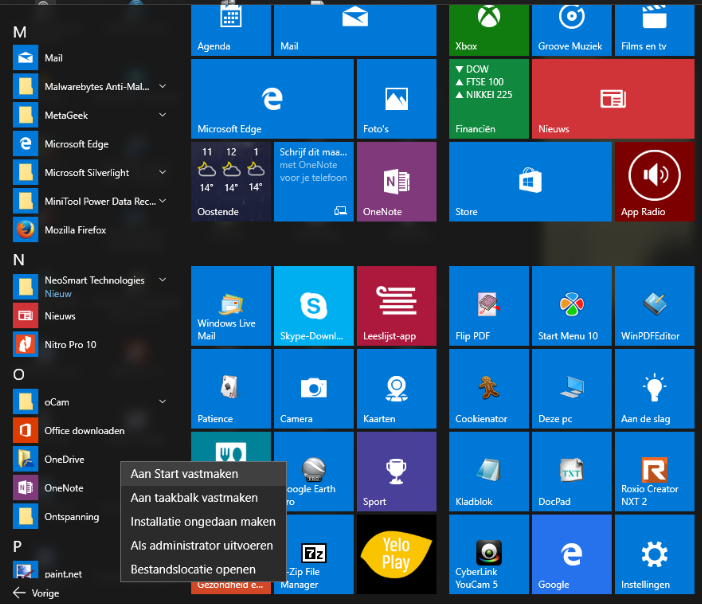Open the App Radio tile
The image size is (702, 605).
pyautogui.click(x=654, y=181)
